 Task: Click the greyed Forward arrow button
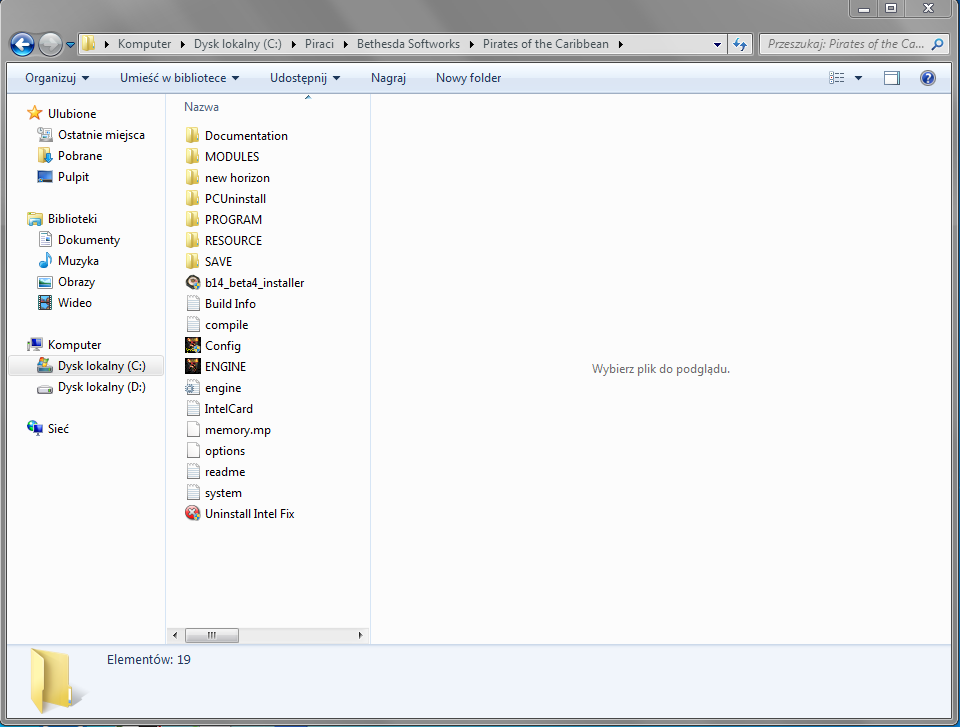click(x=50, y=44)
